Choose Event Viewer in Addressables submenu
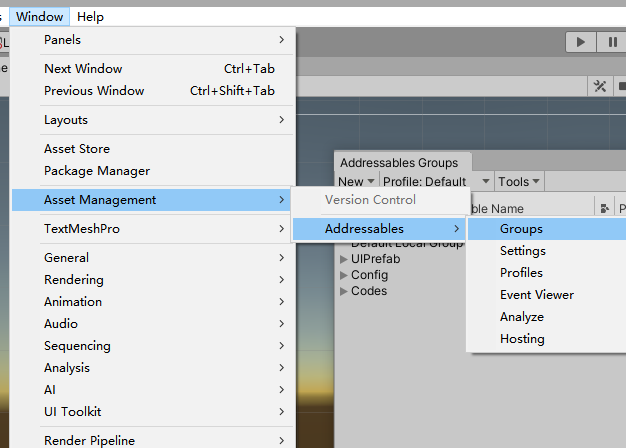 click(x=547, y=295)
